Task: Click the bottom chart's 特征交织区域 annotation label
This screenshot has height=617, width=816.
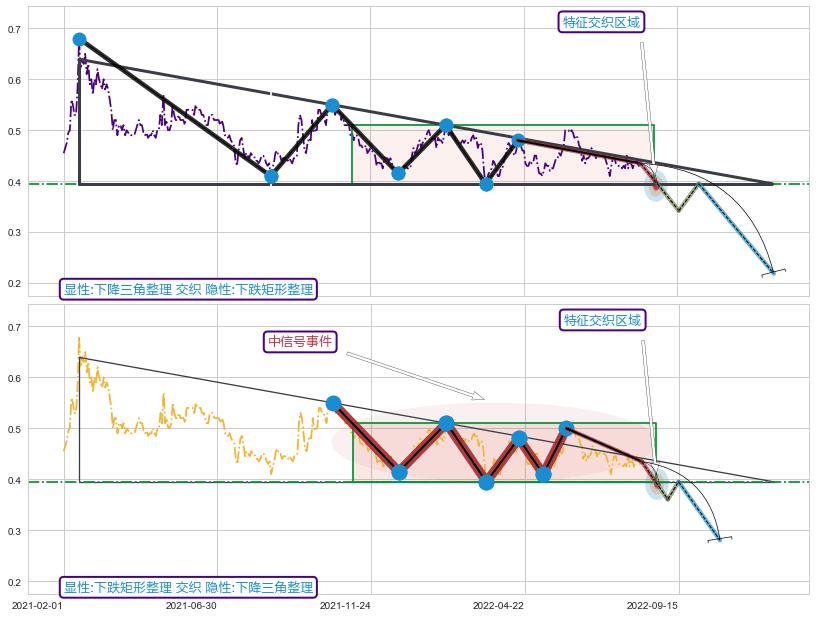Action: pos(601,320)
